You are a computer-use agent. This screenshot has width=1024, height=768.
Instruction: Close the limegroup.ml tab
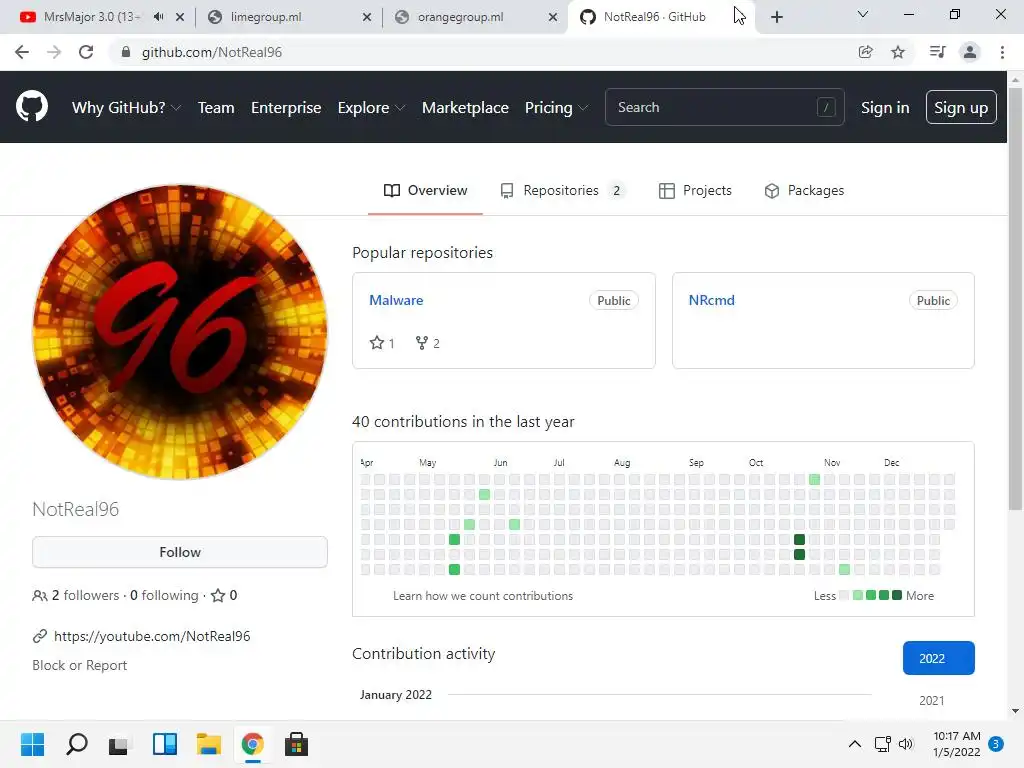click(367, 17)
